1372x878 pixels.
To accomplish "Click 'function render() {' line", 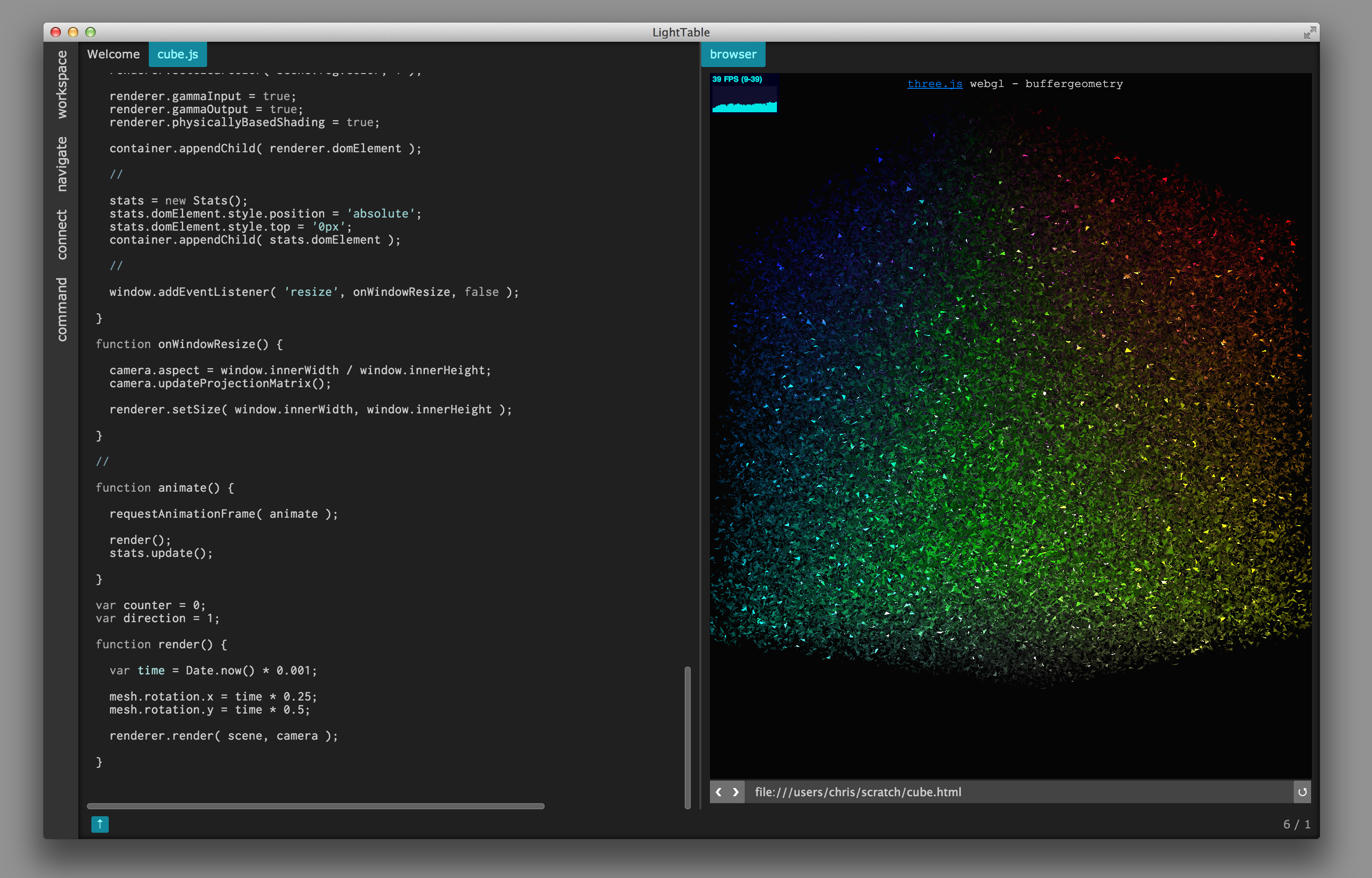I will coord(161,644).
